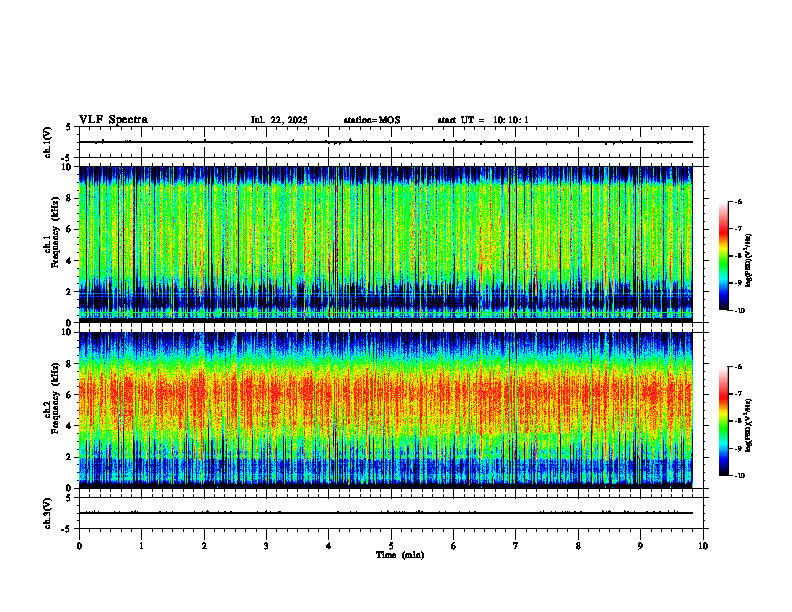The height and width of the screenshot is (612, 792).
Task: Click time axis tick label "1"
Action: pos(141,546)
